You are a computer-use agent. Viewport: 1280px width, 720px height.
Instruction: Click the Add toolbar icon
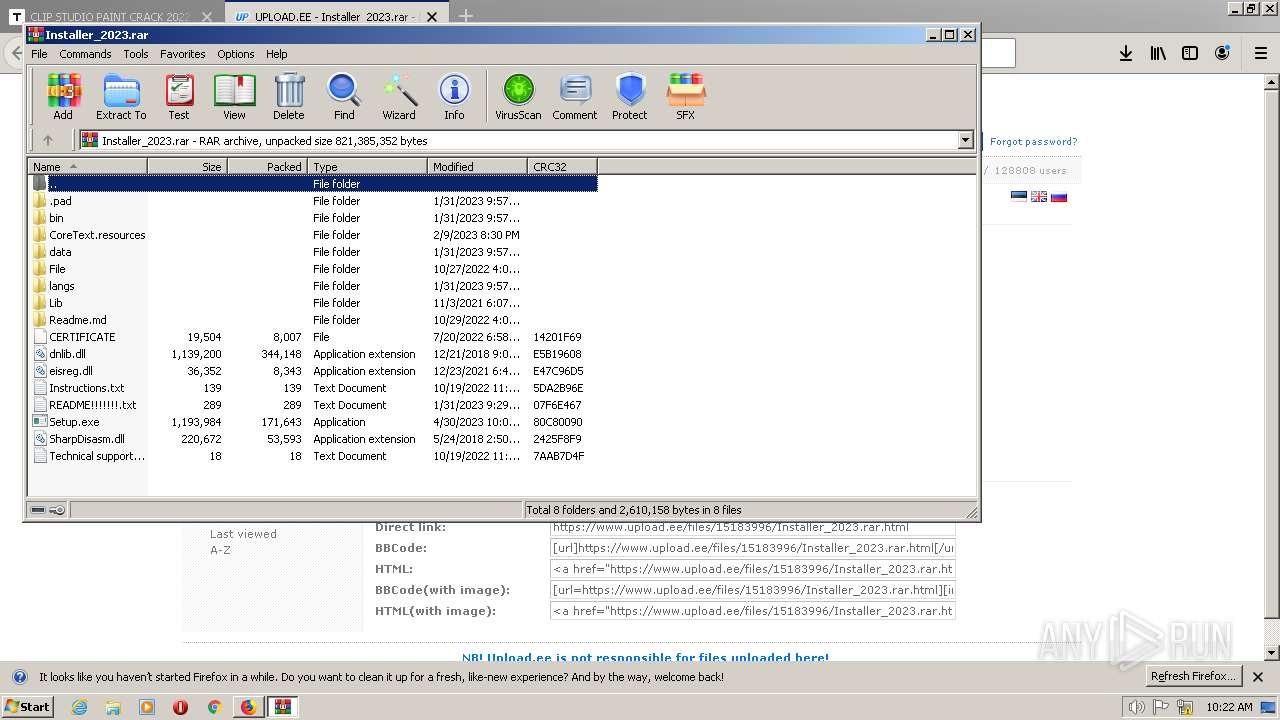coord(63,97)
